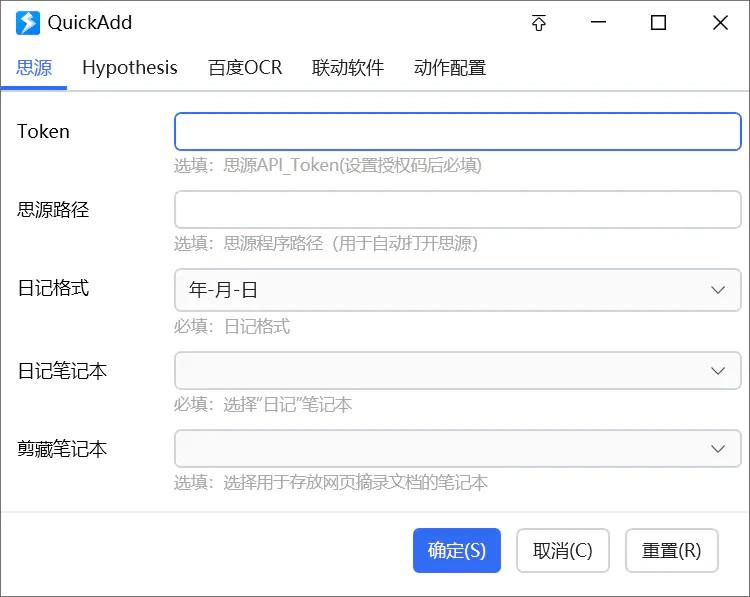Open the 百度OCR tab
The width and height of the screenshot is (750, 597).
pyautogui.click(x=245, y=68)
